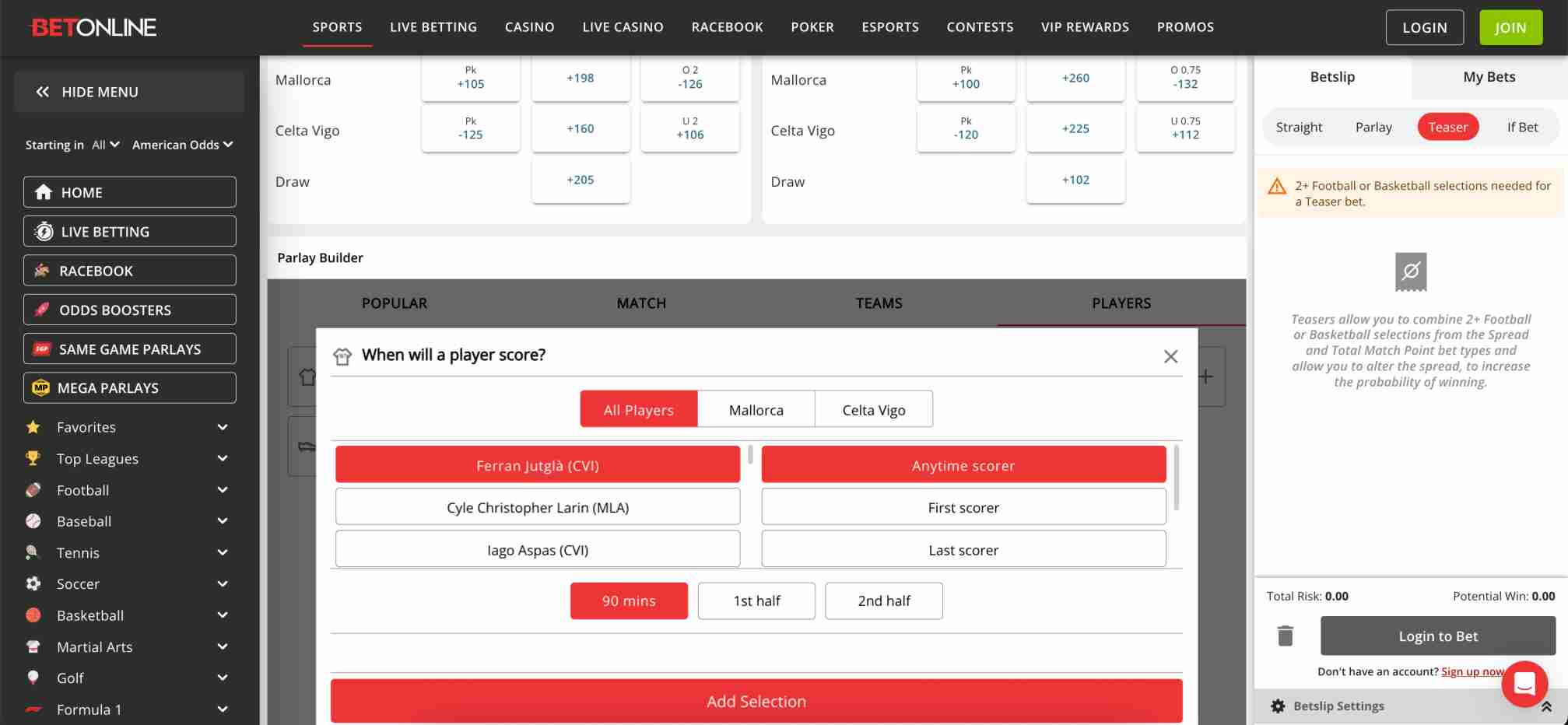1568x725 pixels.
Task: Click the Add Selection button
Action: pos(756,700)
